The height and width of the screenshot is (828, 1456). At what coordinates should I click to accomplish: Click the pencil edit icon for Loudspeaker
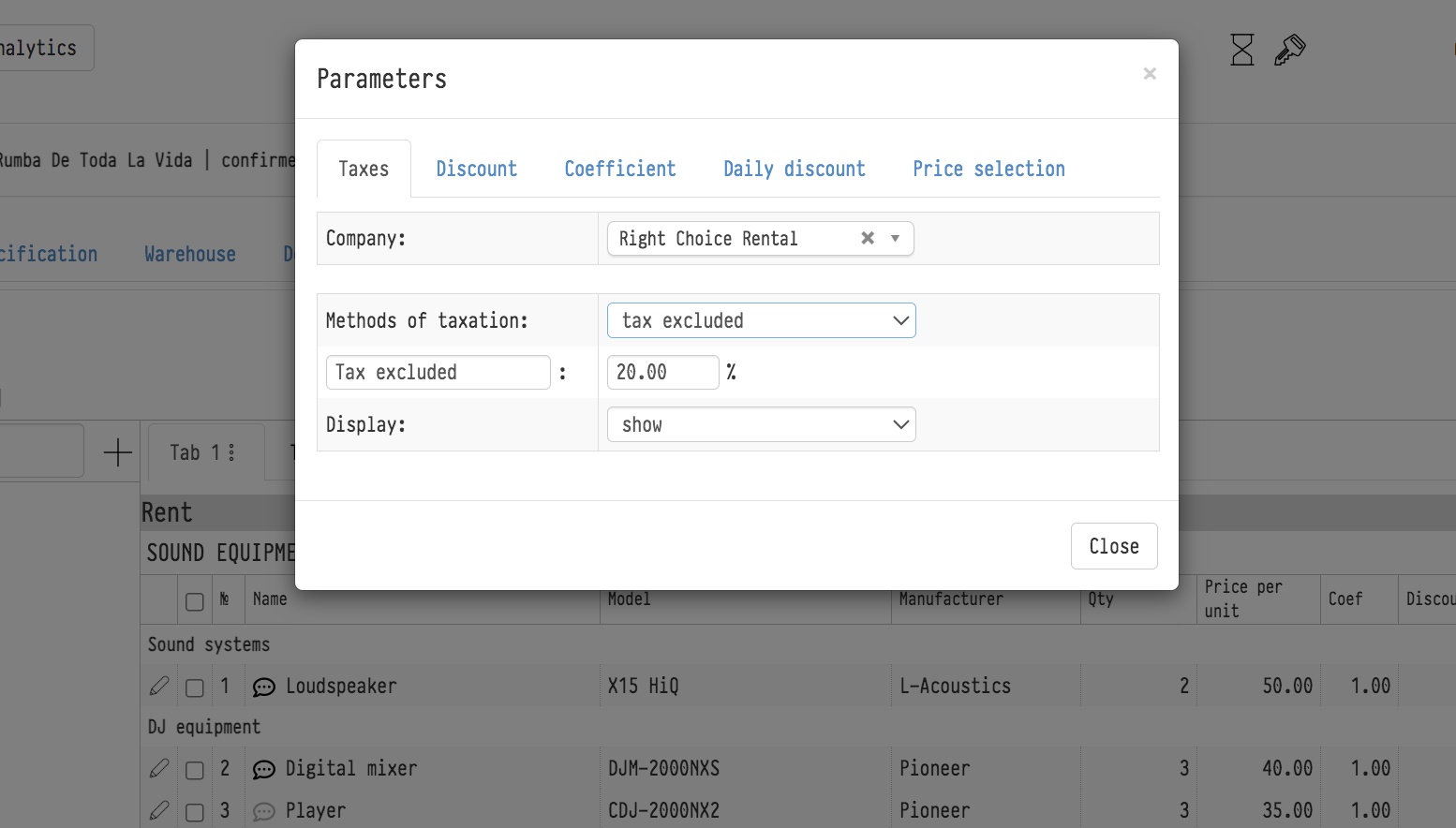159,687
